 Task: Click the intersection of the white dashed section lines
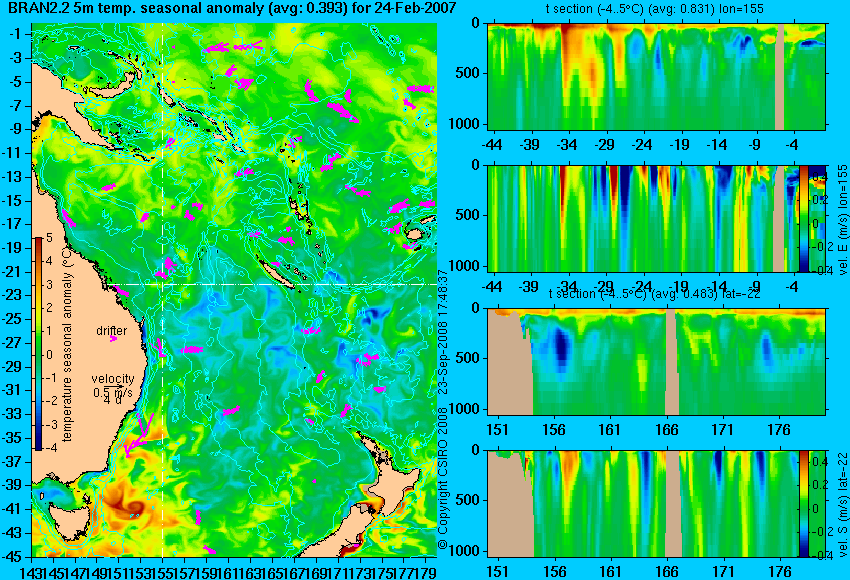pos(163,284)
